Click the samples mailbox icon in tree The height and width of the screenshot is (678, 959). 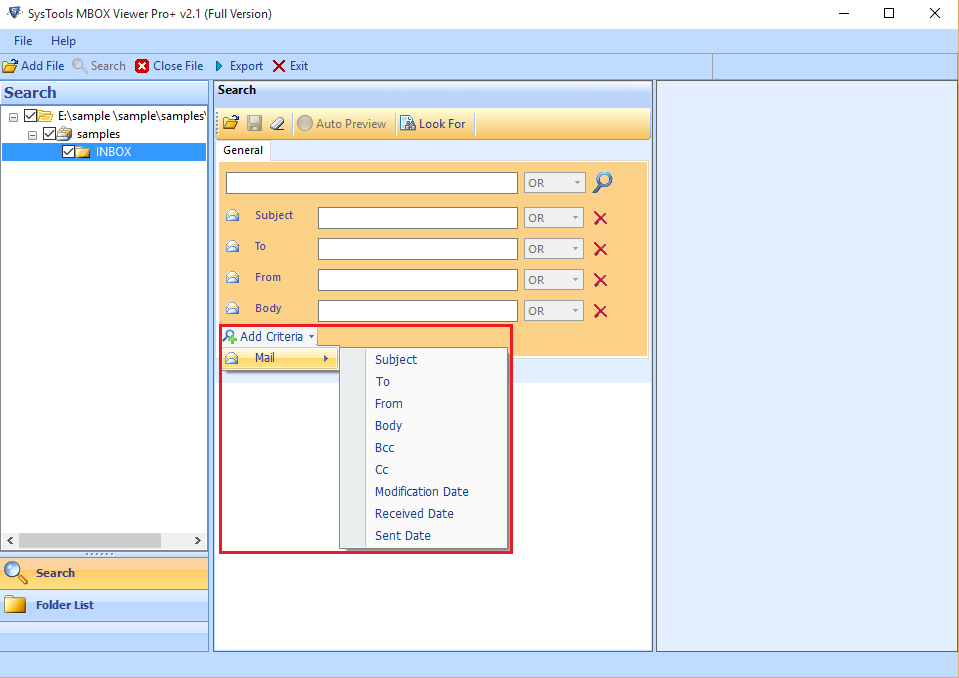pos(64,134)
